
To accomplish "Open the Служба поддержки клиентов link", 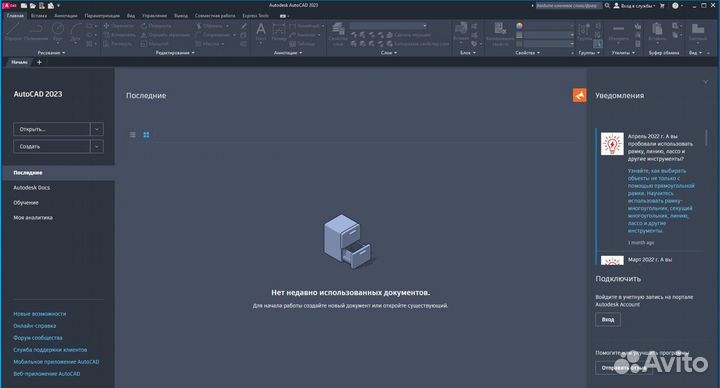I will [50, 350].
